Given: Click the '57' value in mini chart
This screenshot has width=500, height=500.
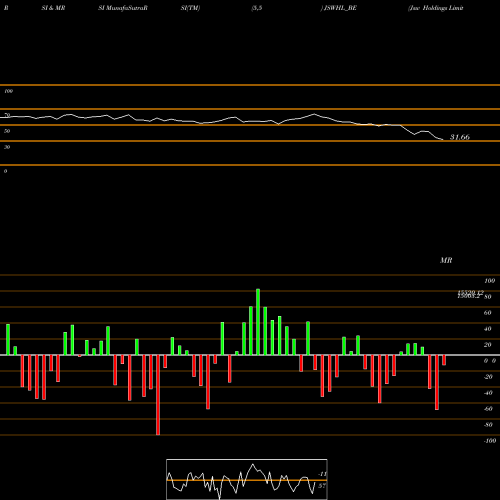Looking at the screenshot, I should pyautogui.click(x=322, y=486).
